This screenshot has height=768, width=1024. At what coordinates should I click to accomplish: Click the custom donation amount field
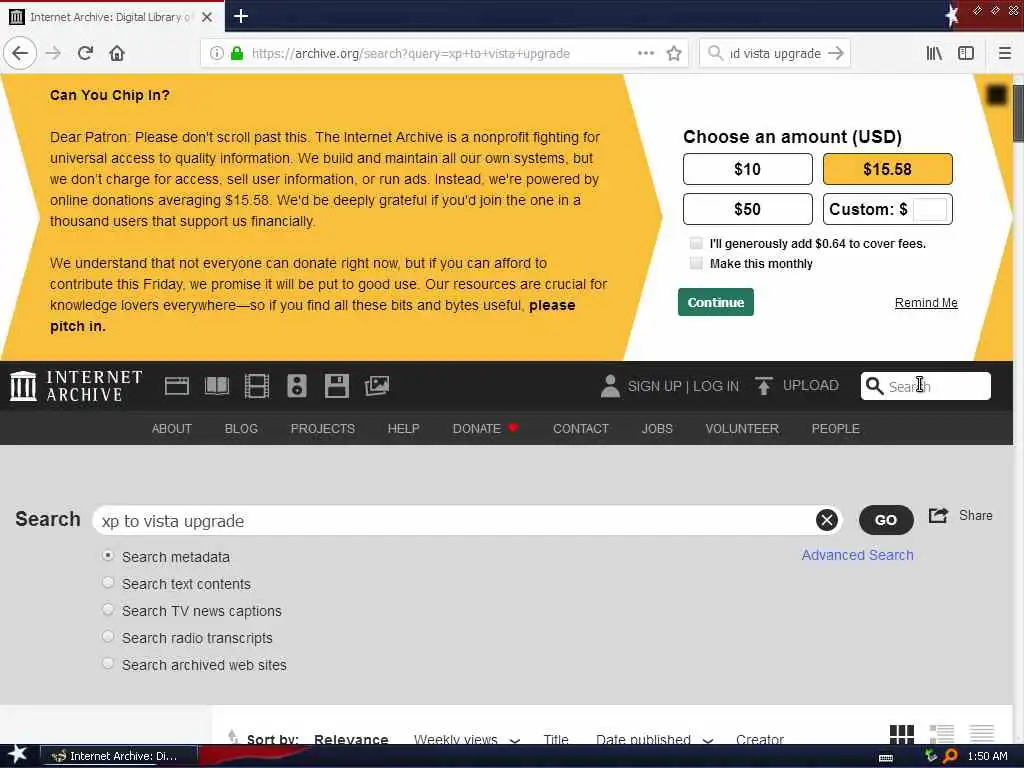click(929, 209)
